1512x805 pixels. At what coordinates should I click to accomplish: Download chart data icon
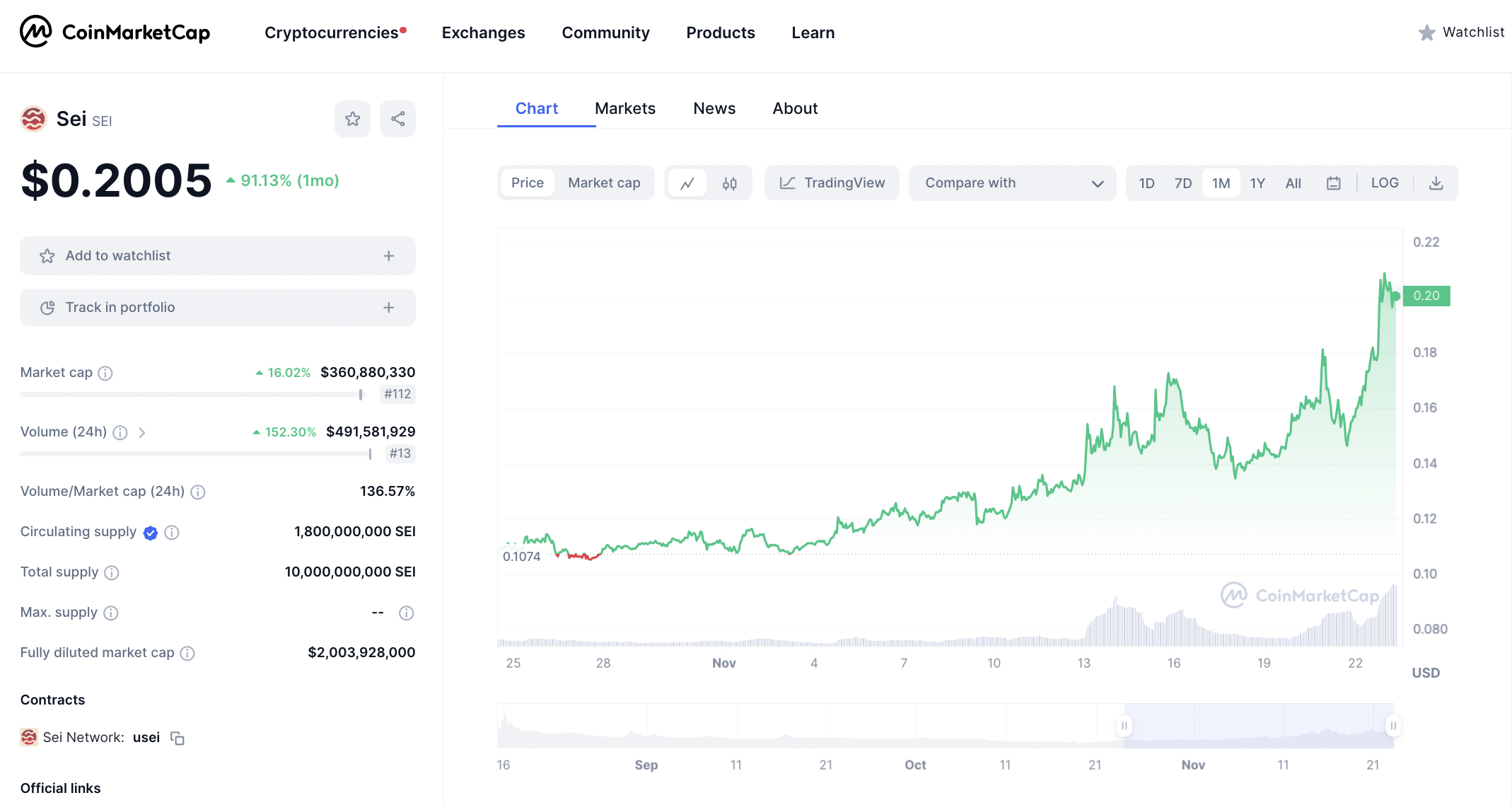[x=1436, y=183]
